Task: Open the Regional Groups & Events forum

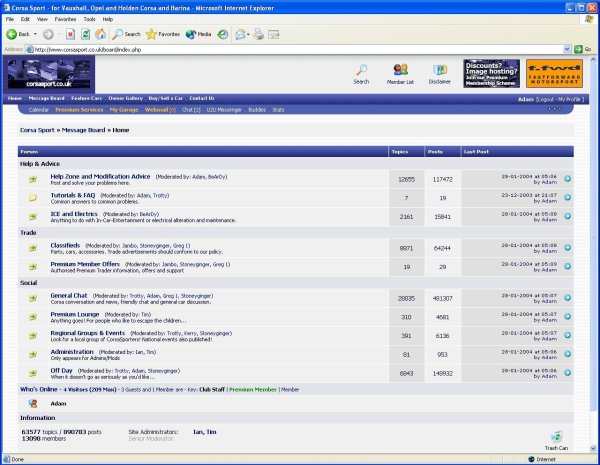Action: click(88, 333)
